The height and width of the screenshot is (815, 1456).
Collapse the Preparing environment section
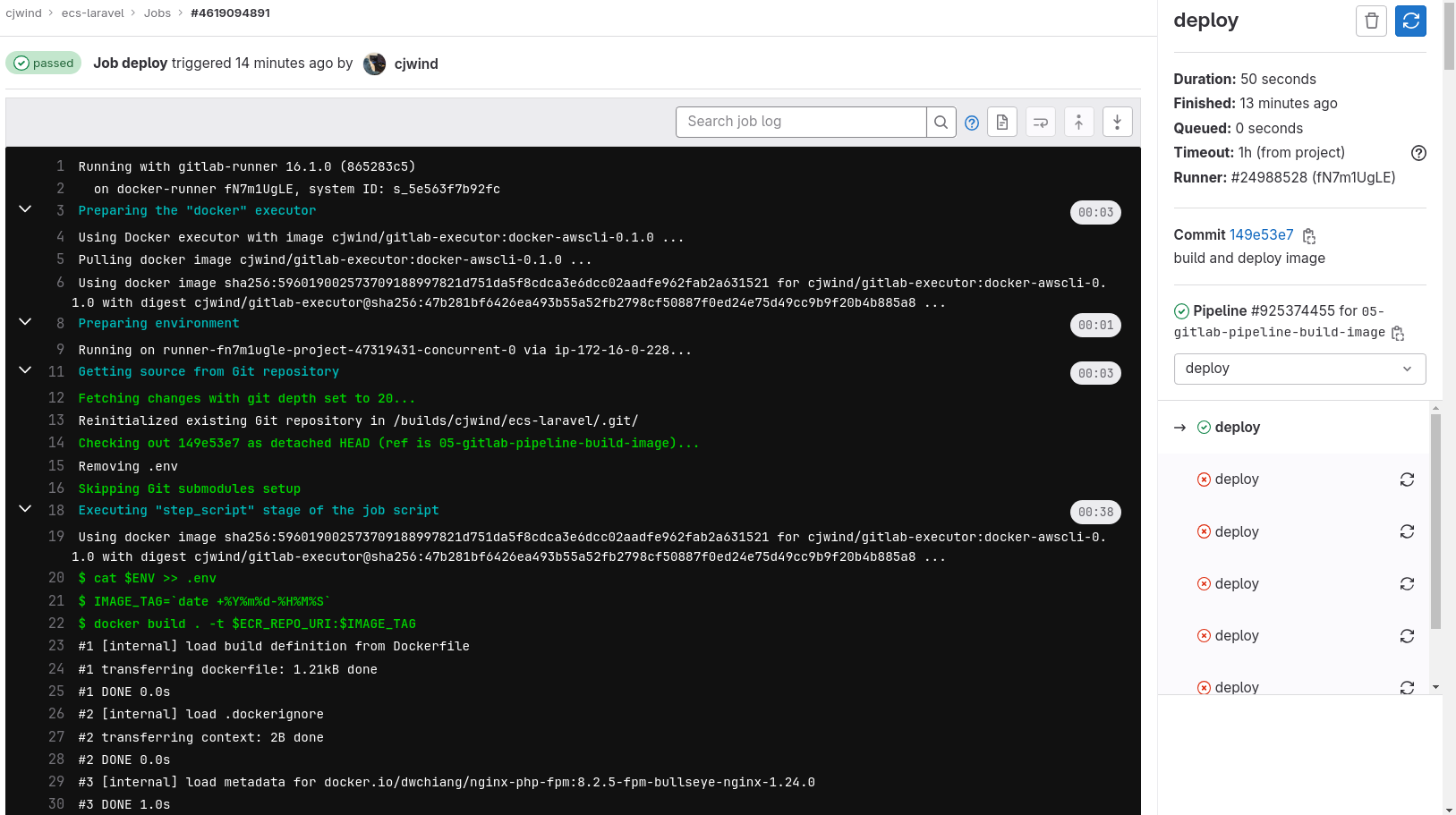coord(25,321)
